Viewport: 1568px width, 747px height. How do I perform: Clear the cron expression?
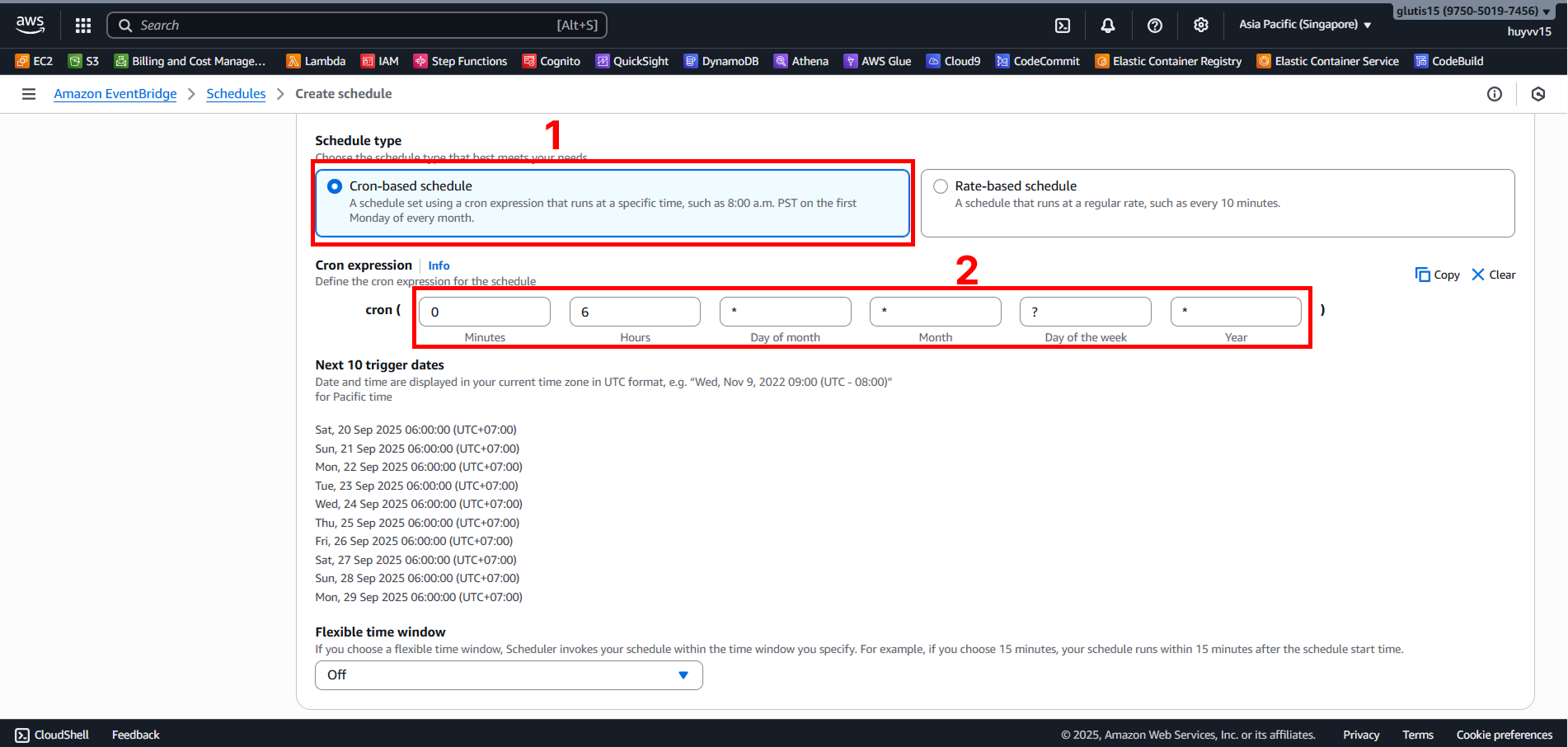pyautogui.click(x=1494, y=275)
